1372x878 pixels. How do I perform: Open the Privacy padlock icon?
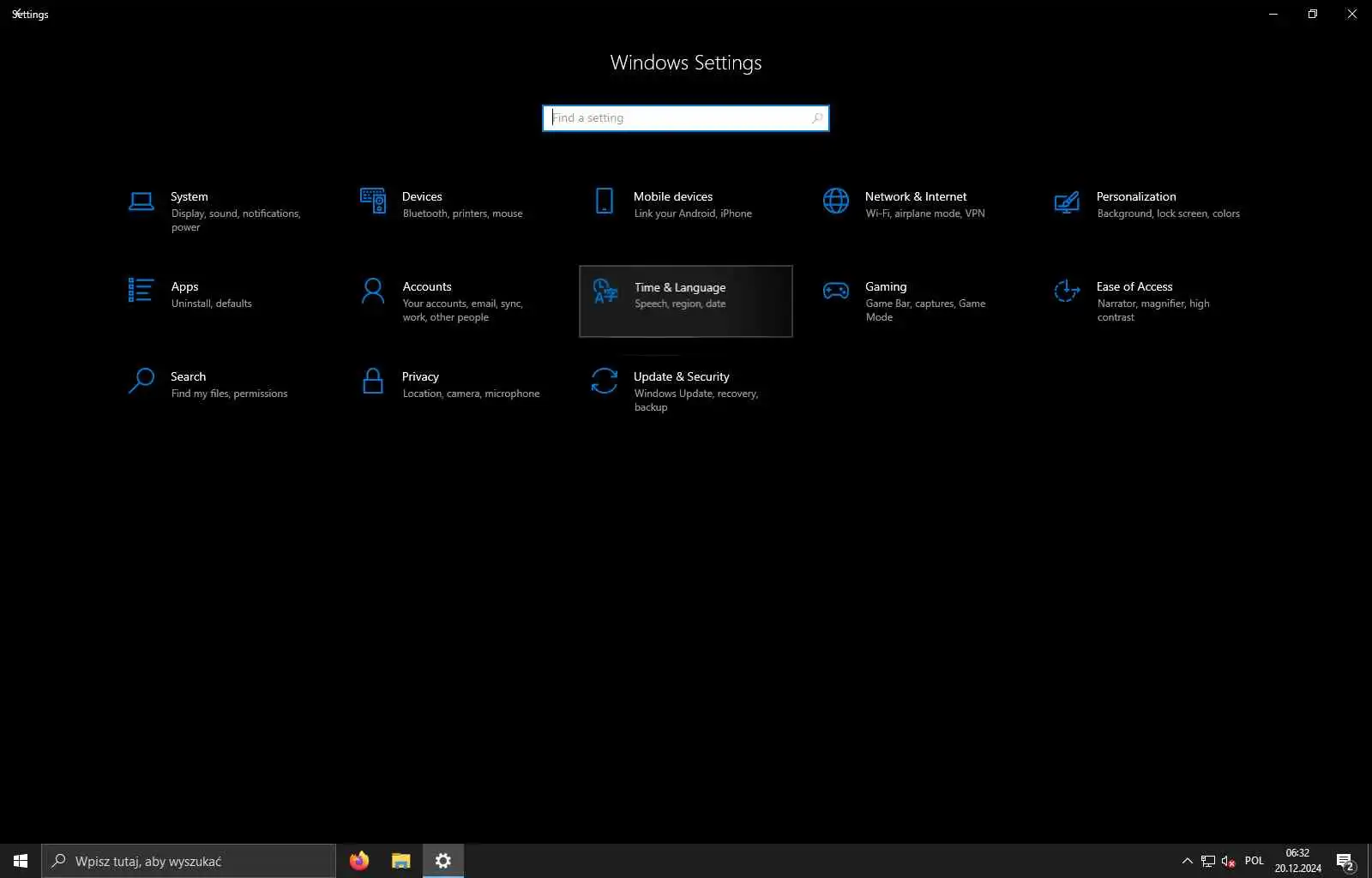pos(373,381)
